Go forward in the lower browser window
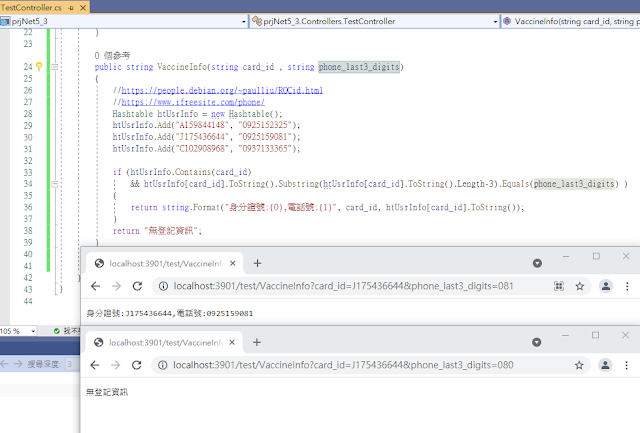This screenshot has width=640, height=433. coord(116,365)
